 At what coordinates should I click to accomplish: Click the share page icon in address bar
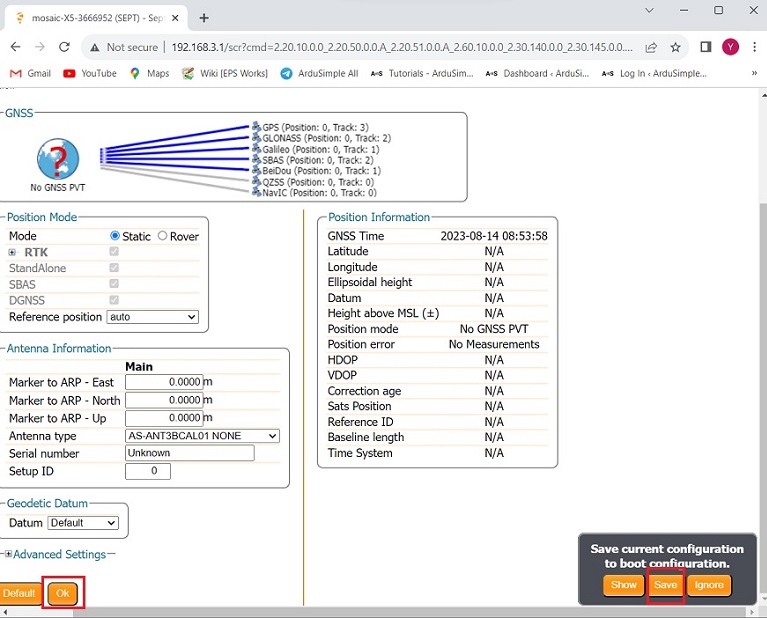click(x=651, y=47)
